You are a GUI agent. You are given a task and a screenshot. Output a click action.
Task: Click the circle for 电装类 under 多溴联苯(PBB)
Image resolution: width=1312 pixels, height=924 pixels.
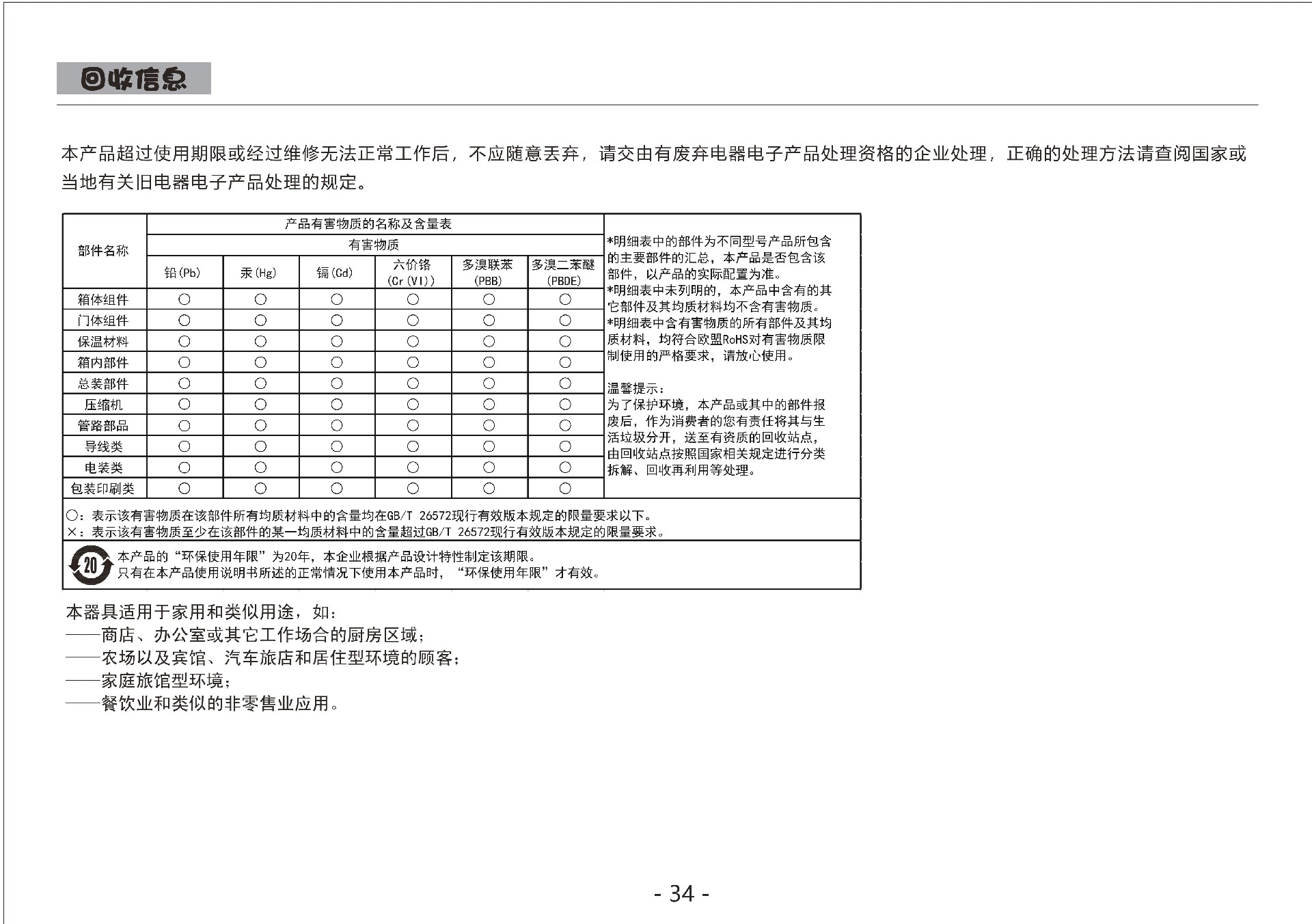click(489, 467)
